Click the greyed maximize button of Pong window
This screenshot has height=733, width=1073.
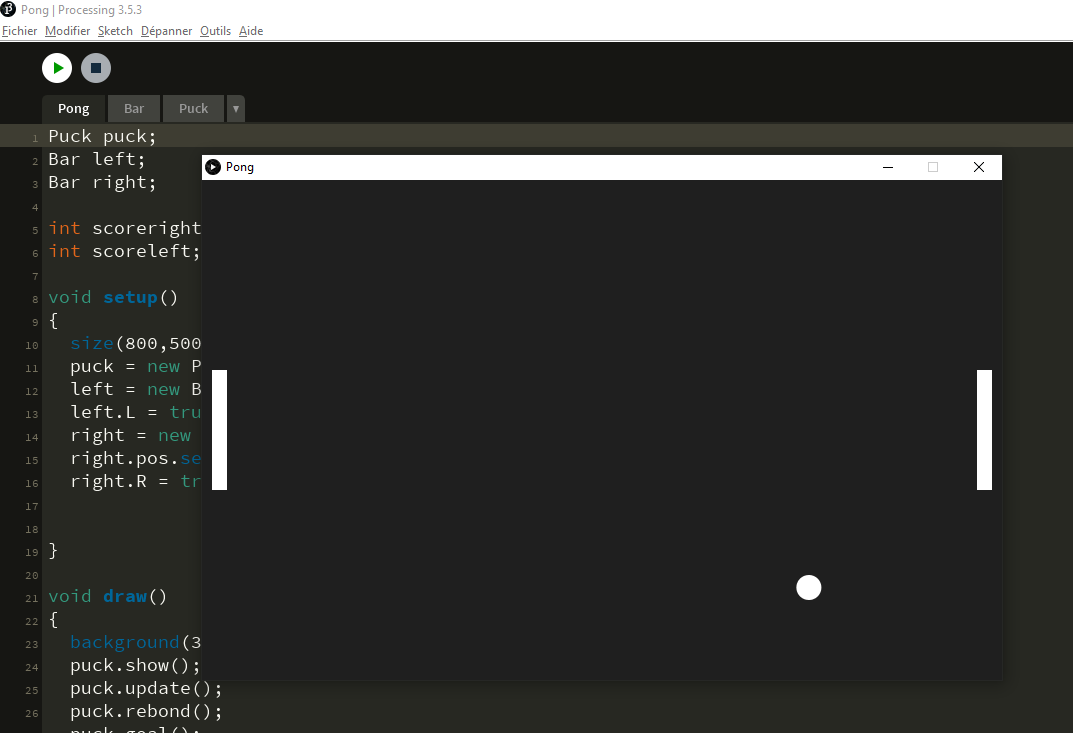tap(933, 167)
